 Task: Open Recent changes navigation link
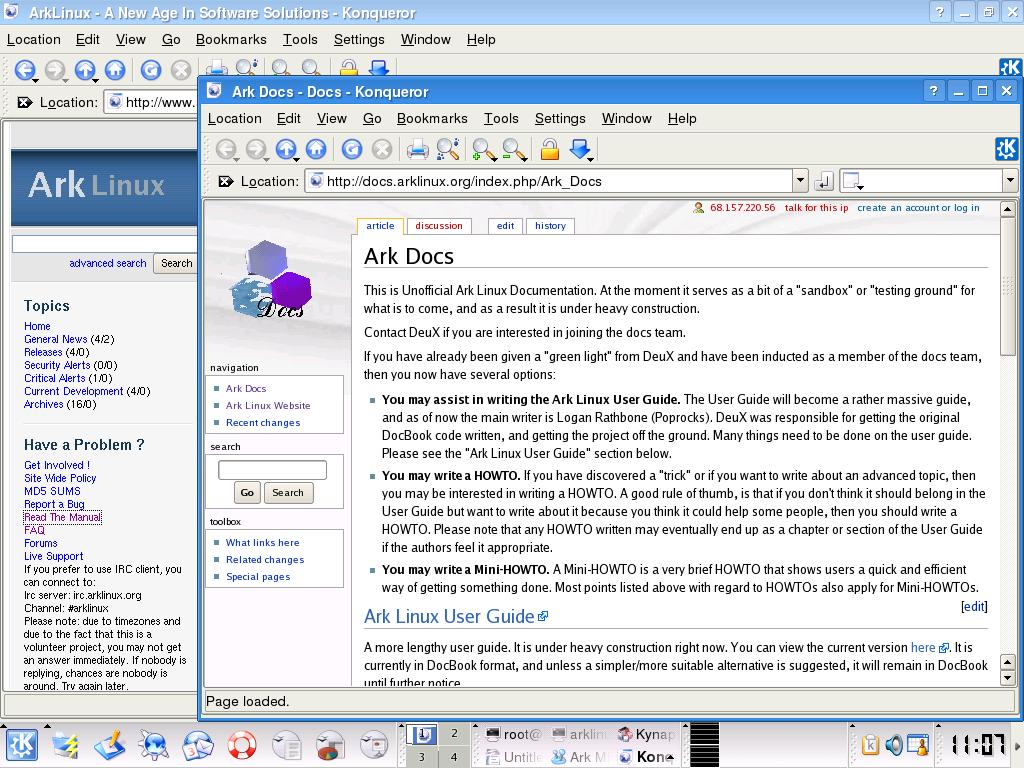pyautogui.click(x=263, y=423)
